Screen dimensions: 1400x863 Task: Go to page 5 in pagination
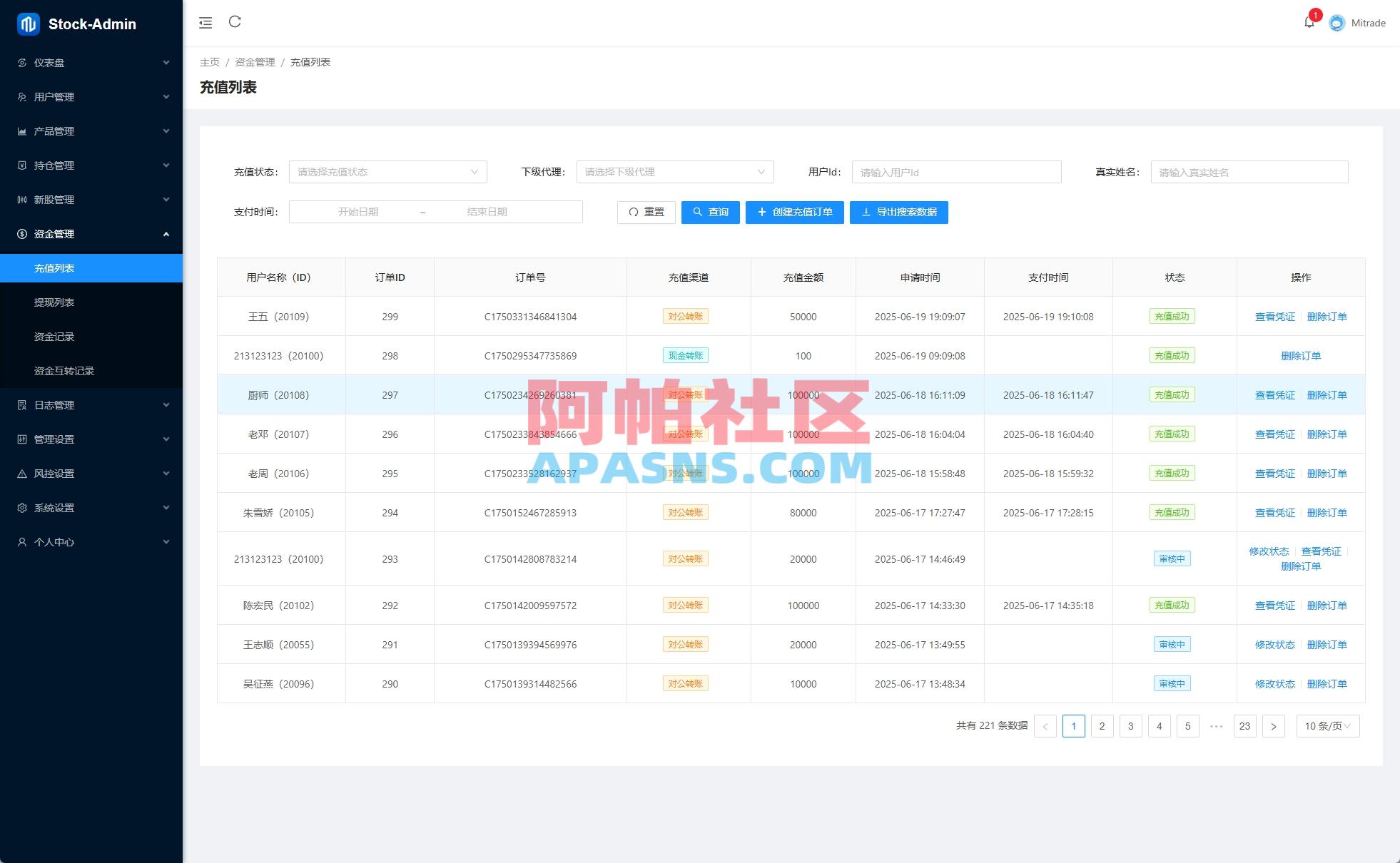(x=1187, y=725)
